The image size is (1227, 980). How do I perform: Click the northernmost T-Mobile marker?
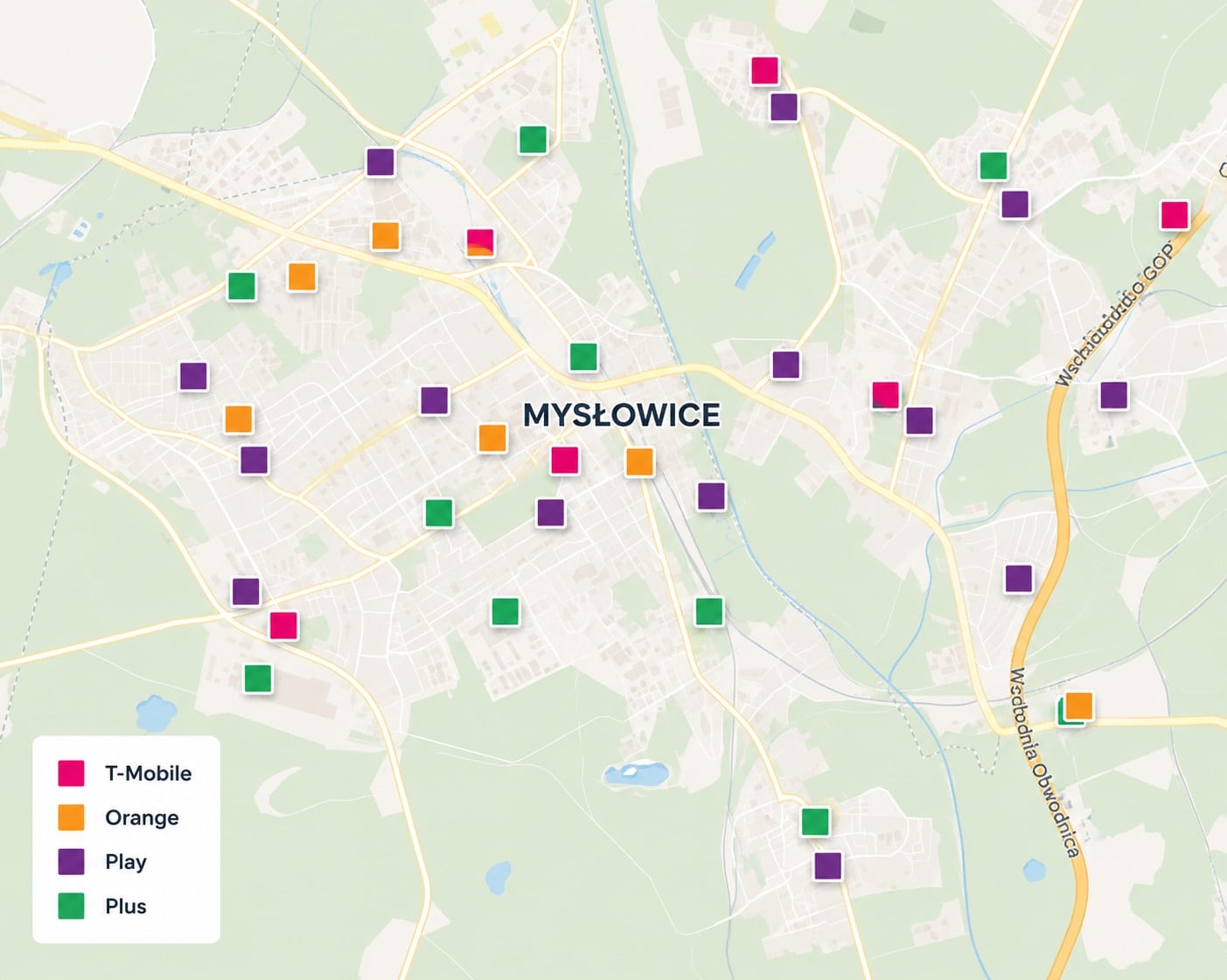coord(765,70)
